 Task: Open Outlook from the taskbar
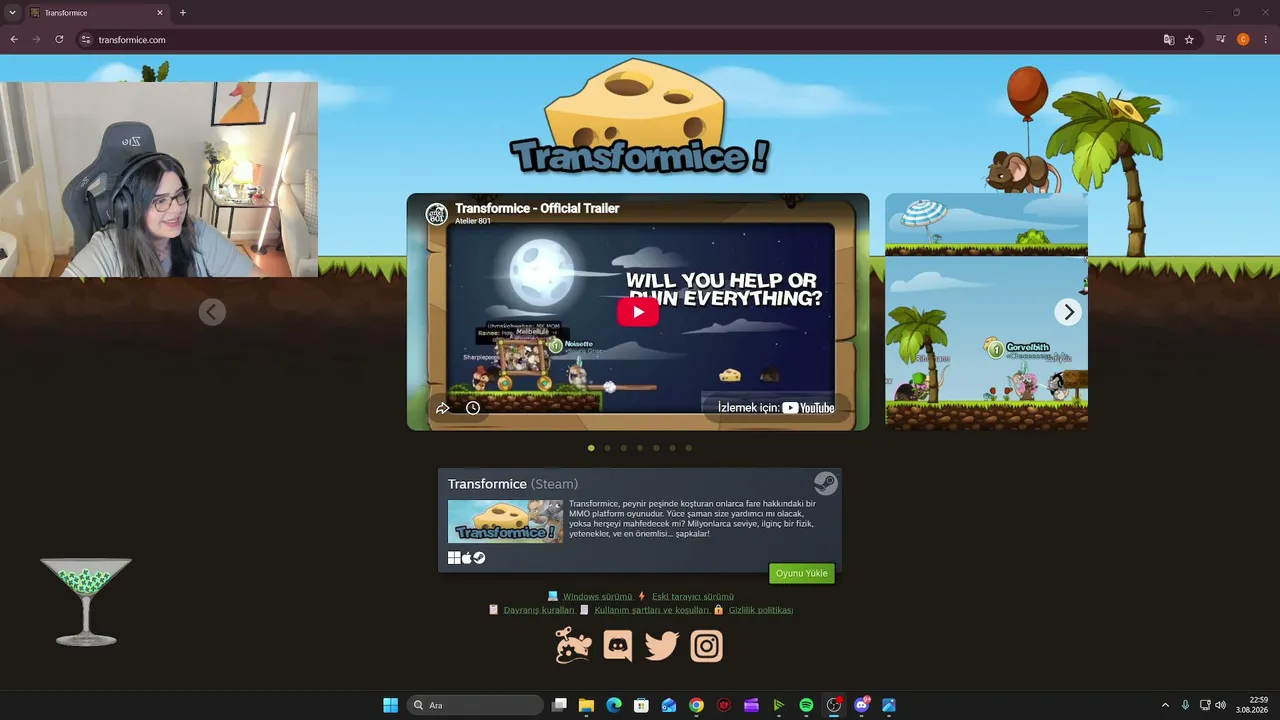(x=669, y=705)
